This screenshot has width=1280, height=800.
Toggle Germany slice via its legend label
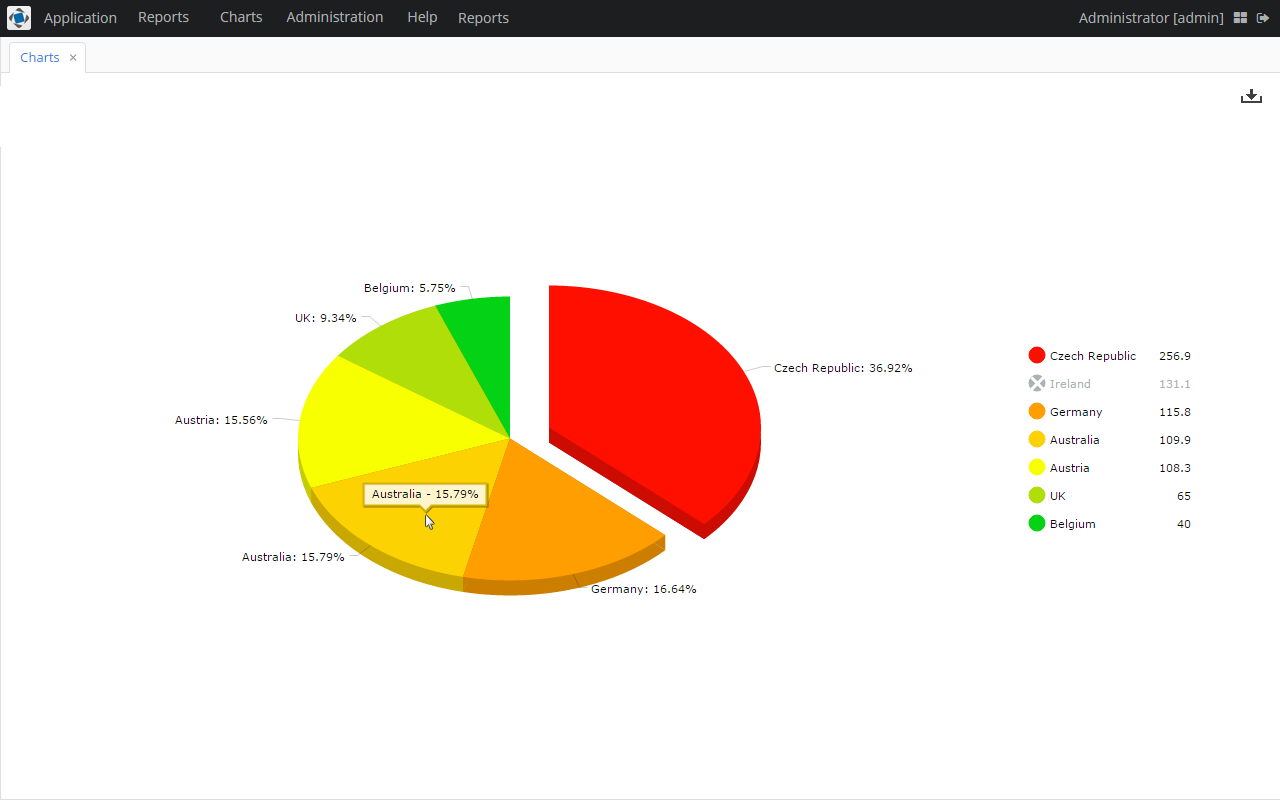(x=1076, y=412)
